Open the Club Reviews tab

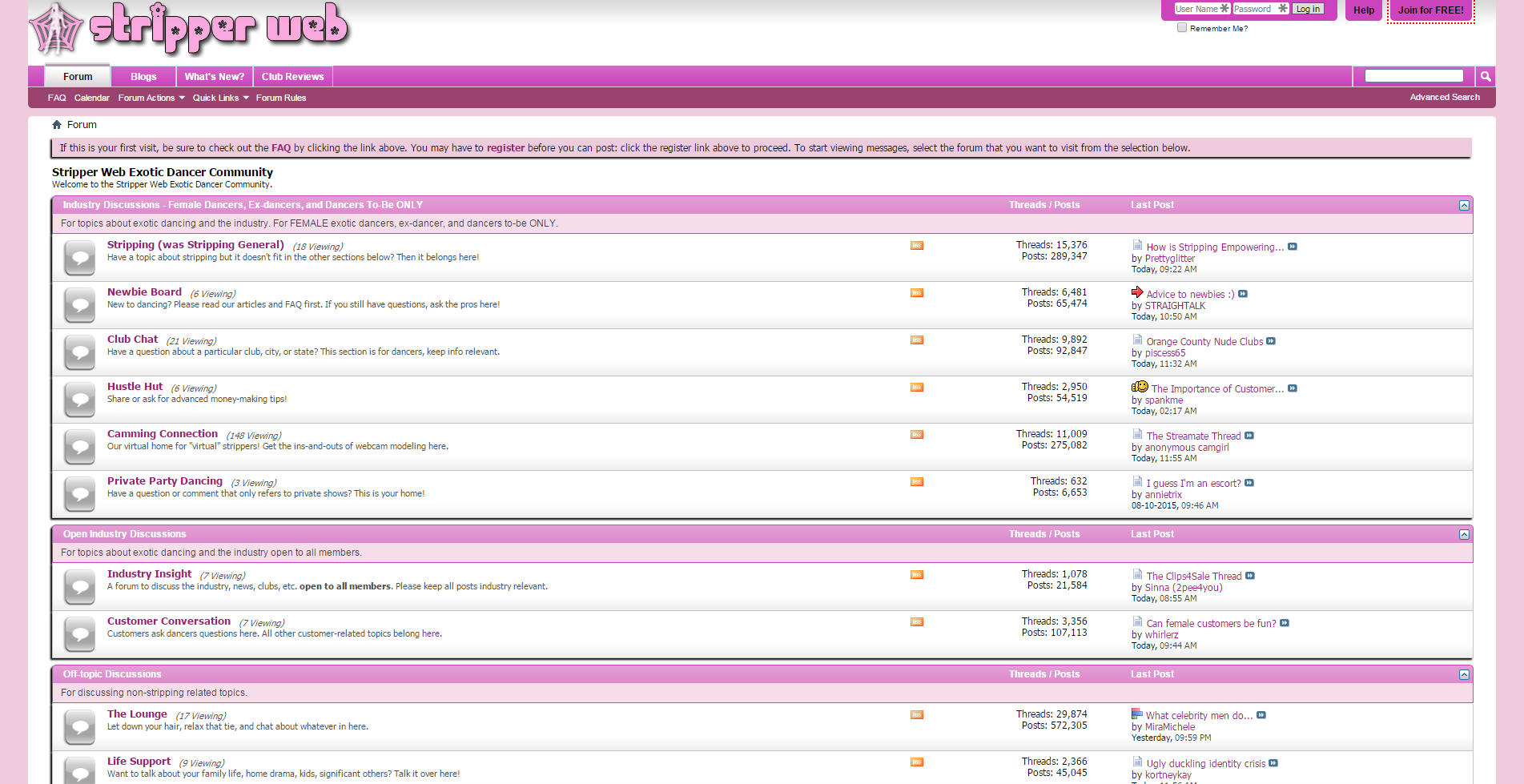pos(293,77)
